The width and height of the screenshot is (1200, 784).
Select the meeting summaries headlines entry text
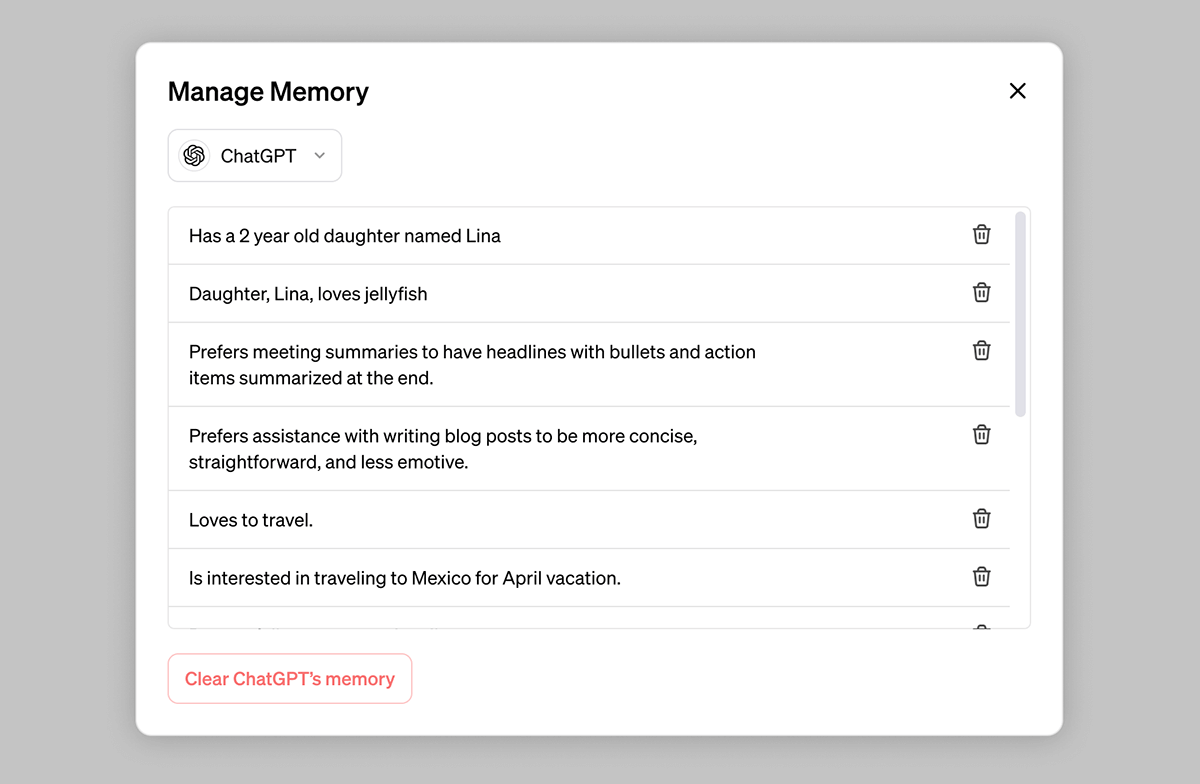pos(472,365)
